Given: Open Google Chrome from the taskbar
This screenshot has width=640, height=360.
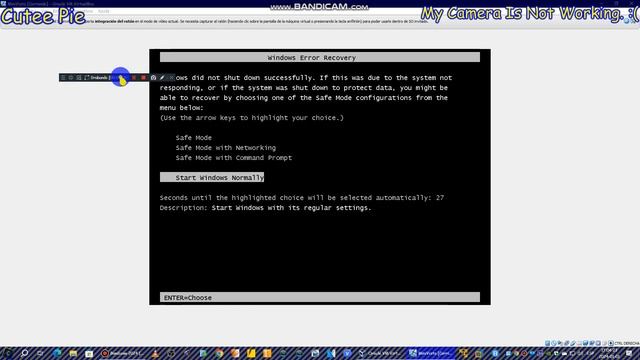Looking at the screenshot, I should click(x=219, y=353).
